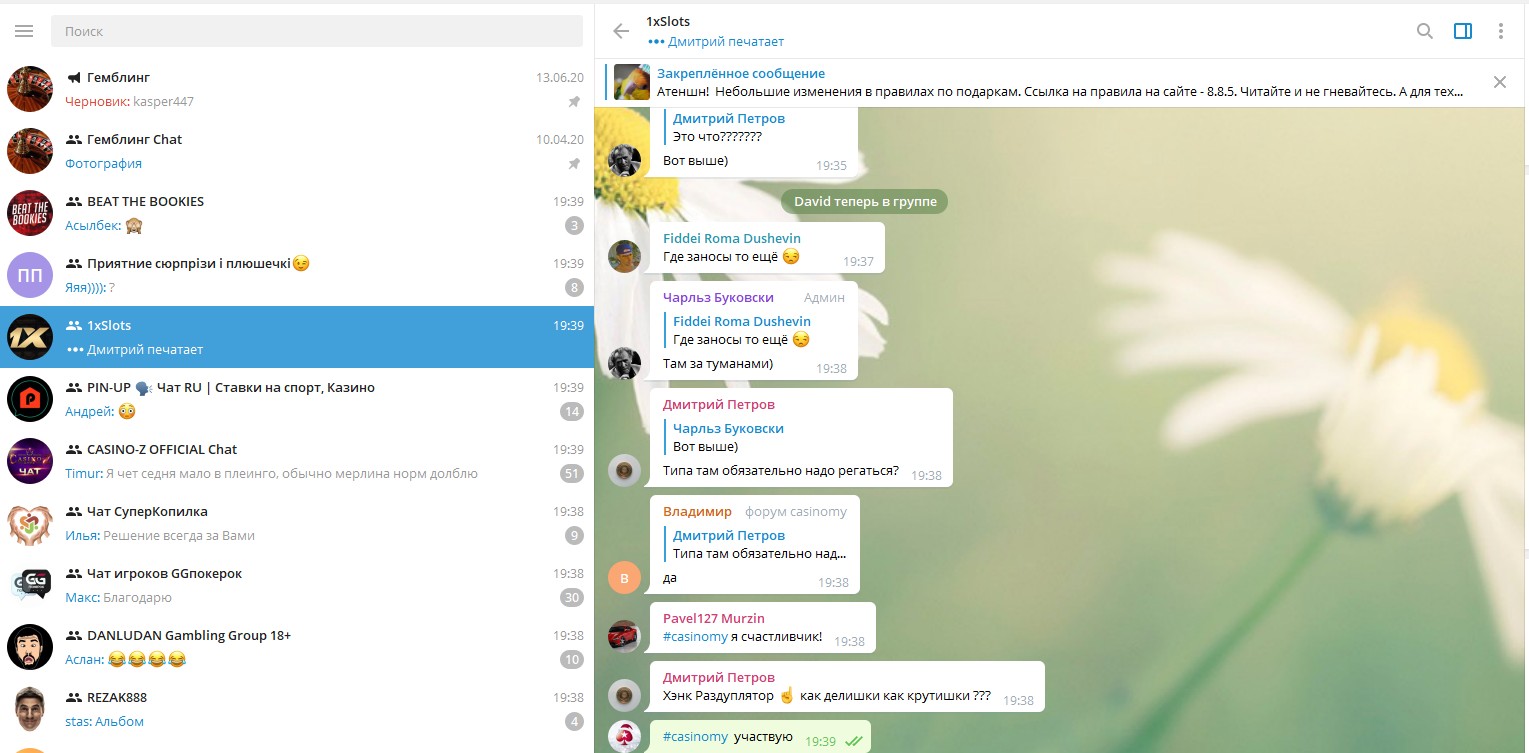Toggle the right info side panel
Screen dimensions: 1529x753
pyautogui.click(x=1463, y=31)
